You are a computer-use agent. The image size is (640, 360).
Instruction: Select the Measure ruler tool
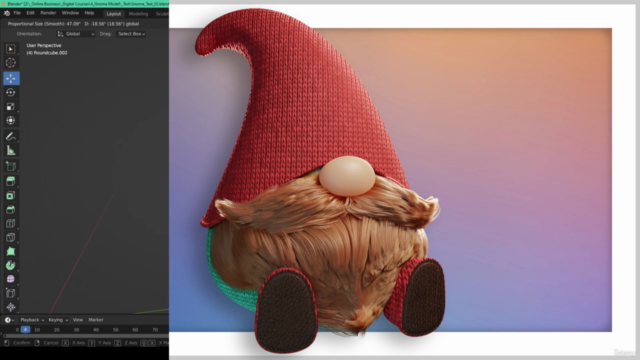pos(11,151)
